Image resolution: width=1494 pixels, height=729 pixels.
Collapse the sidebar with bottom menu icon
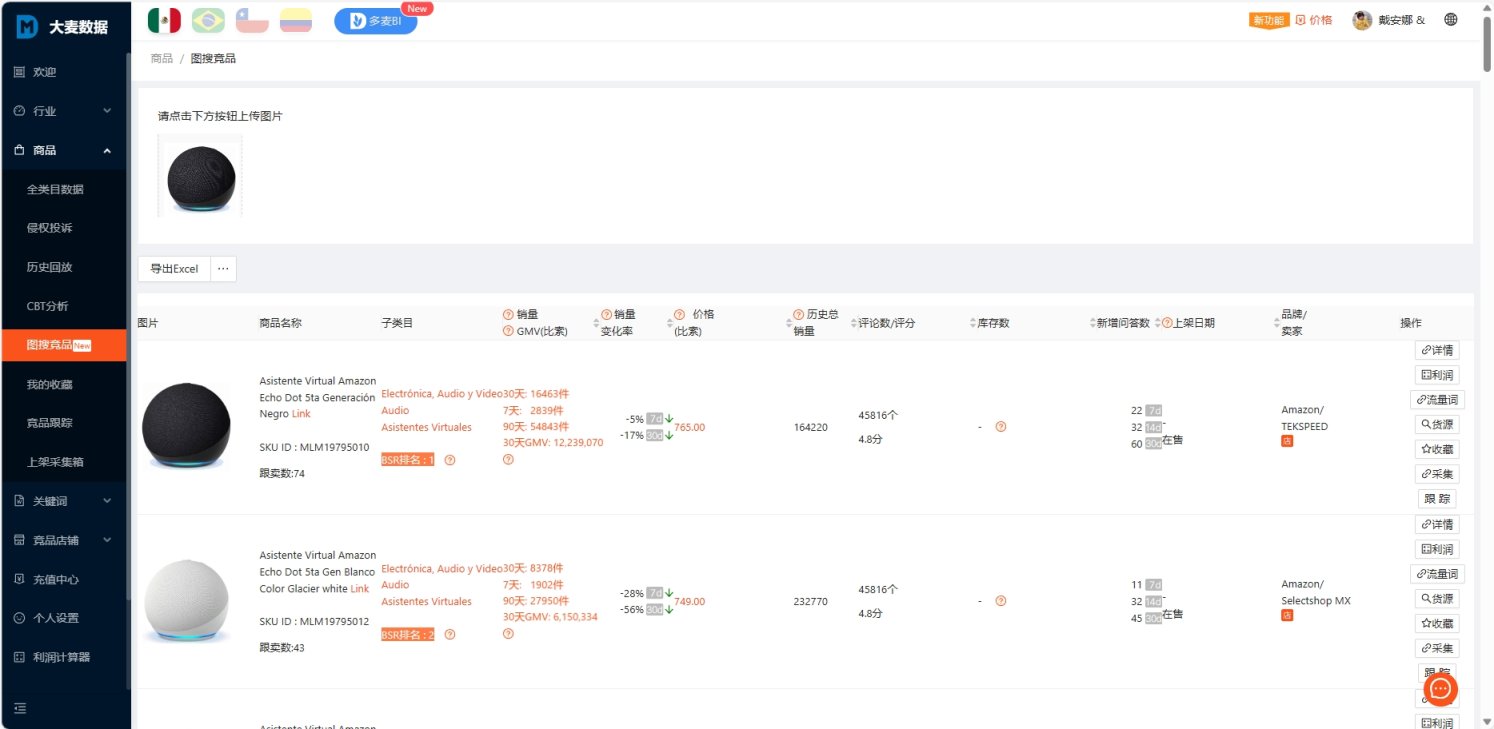tap(20, 709)
